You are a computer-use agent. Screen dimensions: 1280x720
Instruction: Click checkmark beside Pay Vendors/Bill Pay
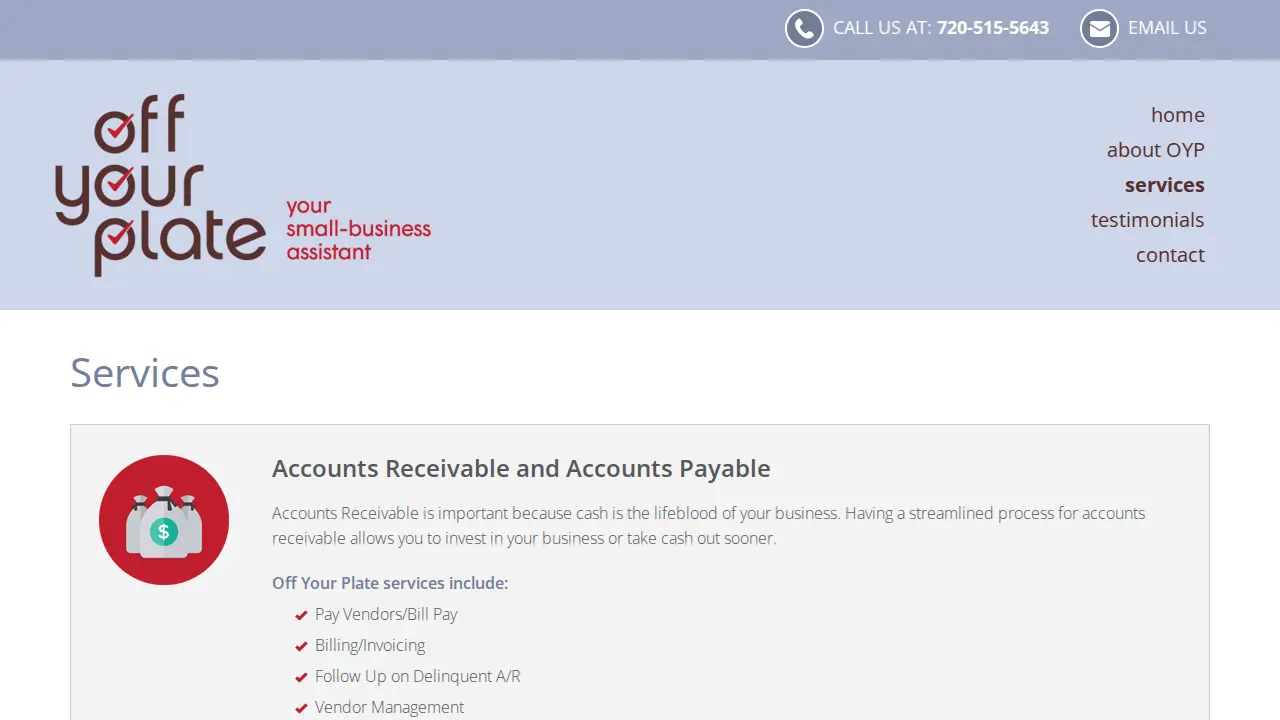pos(301,615)
